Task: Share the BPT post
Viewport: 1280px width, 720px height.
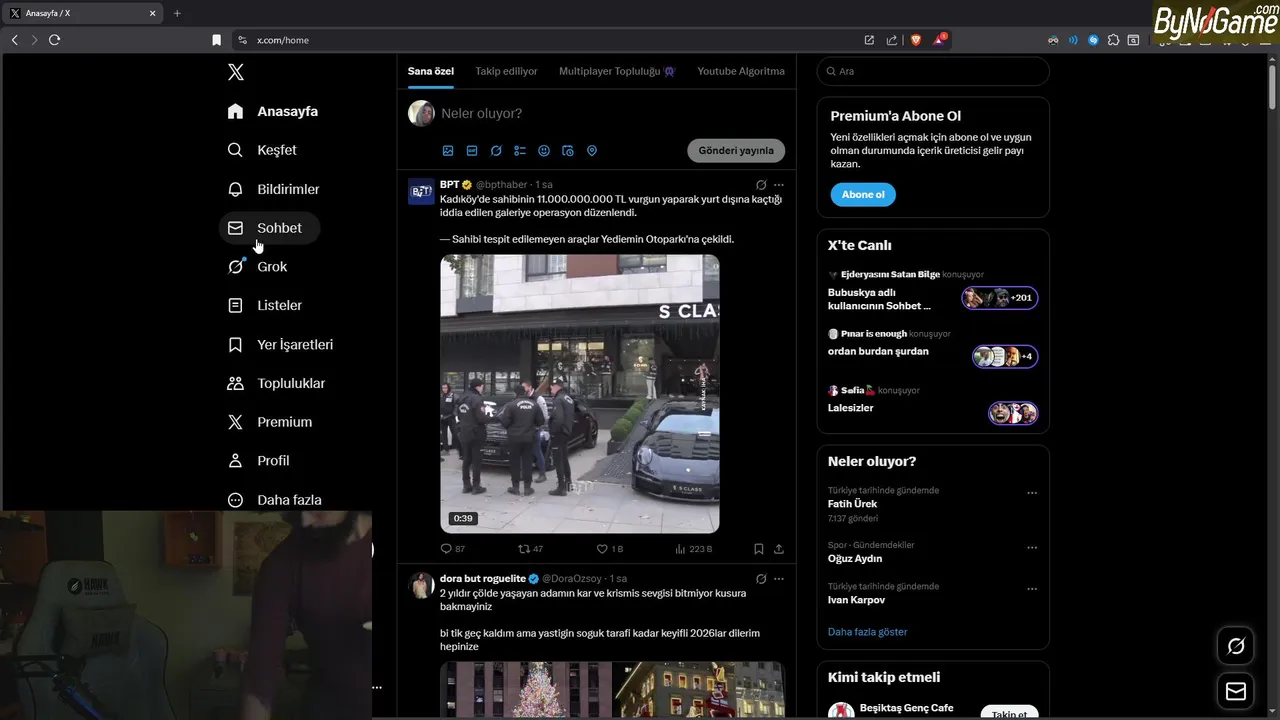Action: [x=779, y=549]
